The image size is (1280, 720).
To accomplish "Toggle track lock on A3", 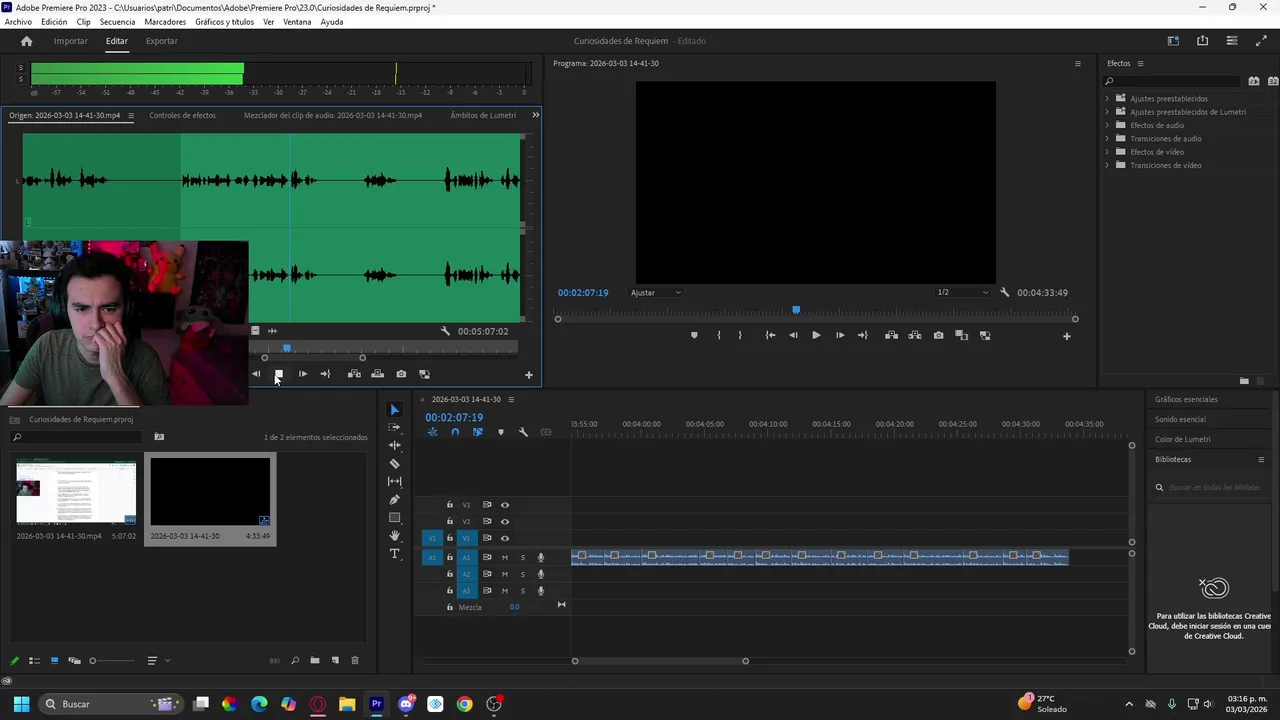I will pos(450,591).
